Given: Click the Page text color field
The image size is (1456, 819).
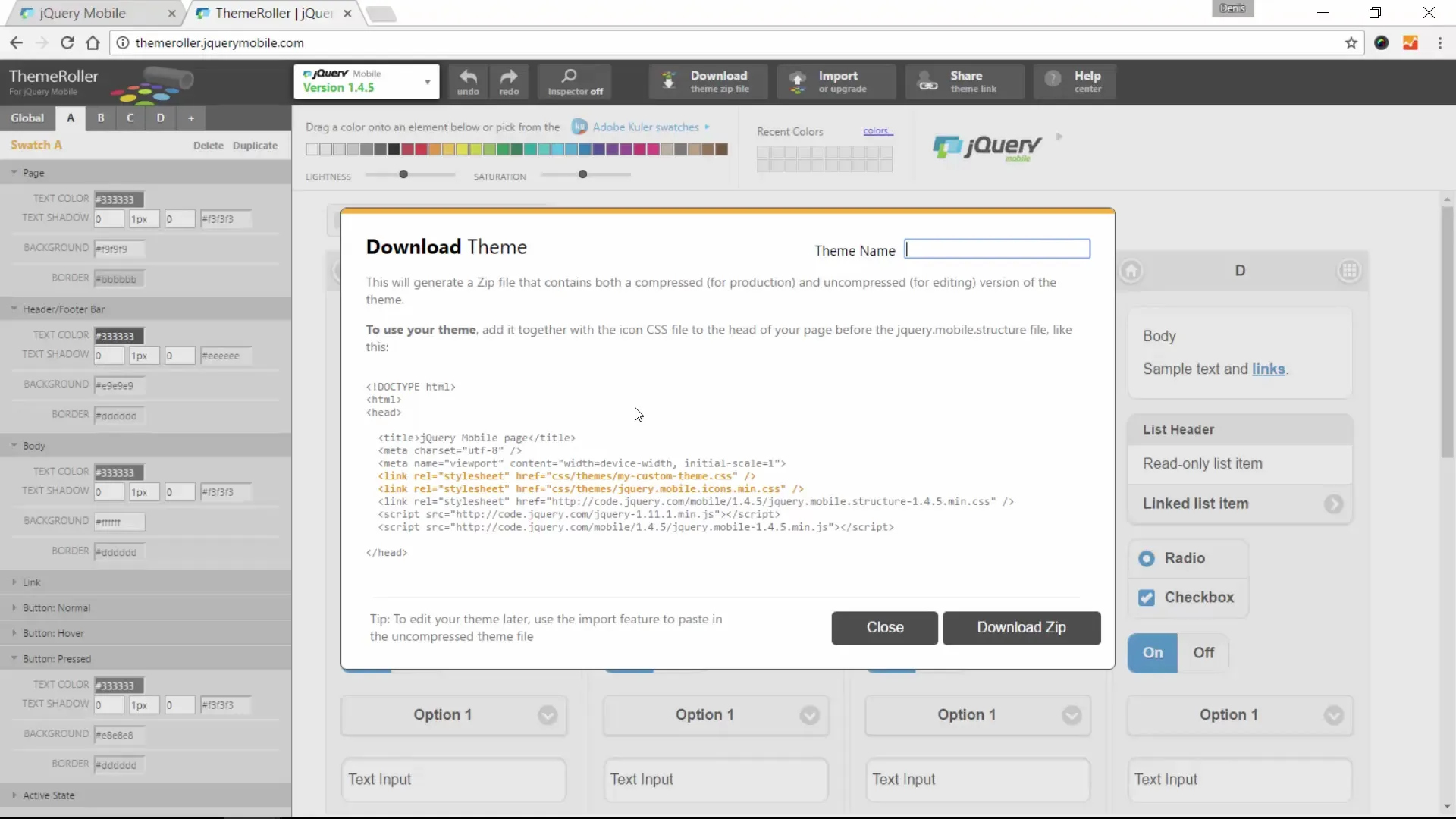Looking at the screenshot, I should [118, 199].
